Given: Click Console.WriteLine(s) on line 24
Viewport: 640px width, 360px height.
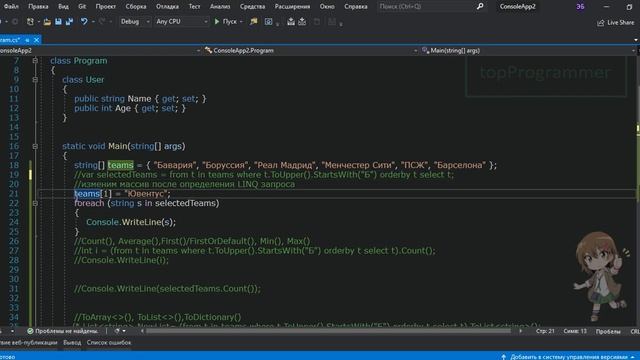Looking at the screenshot, I should pos(131,222).
